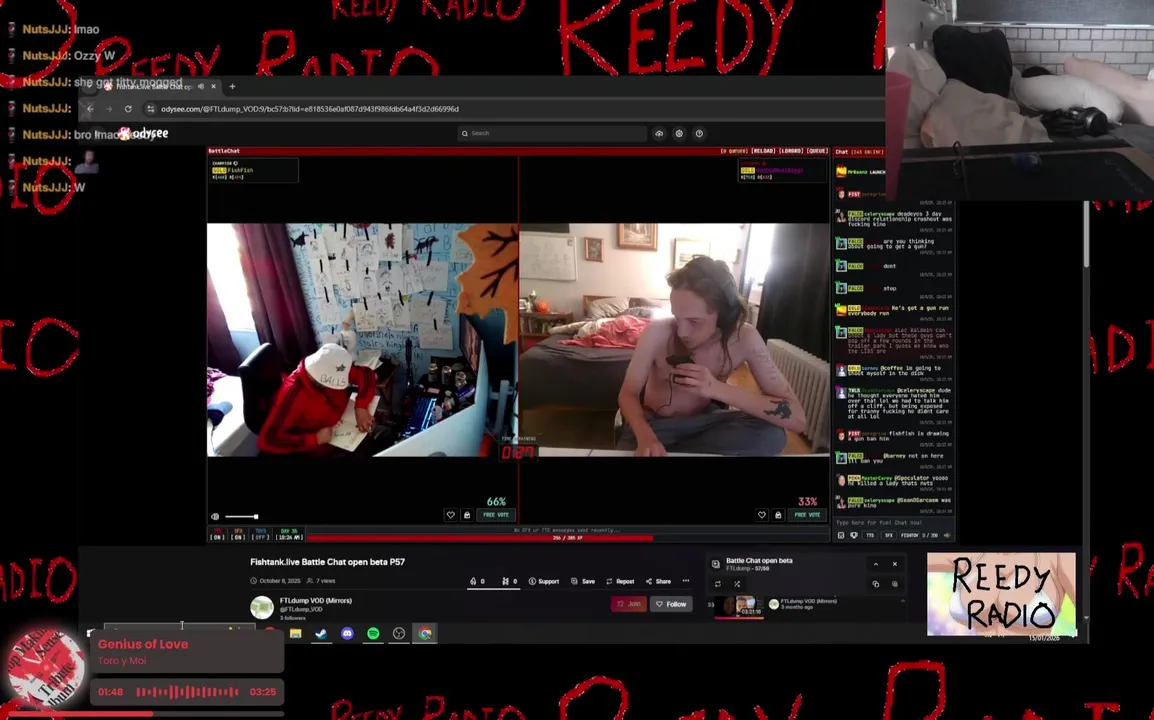Collapse the Battle Chat open beta playlist

[876, 564]
